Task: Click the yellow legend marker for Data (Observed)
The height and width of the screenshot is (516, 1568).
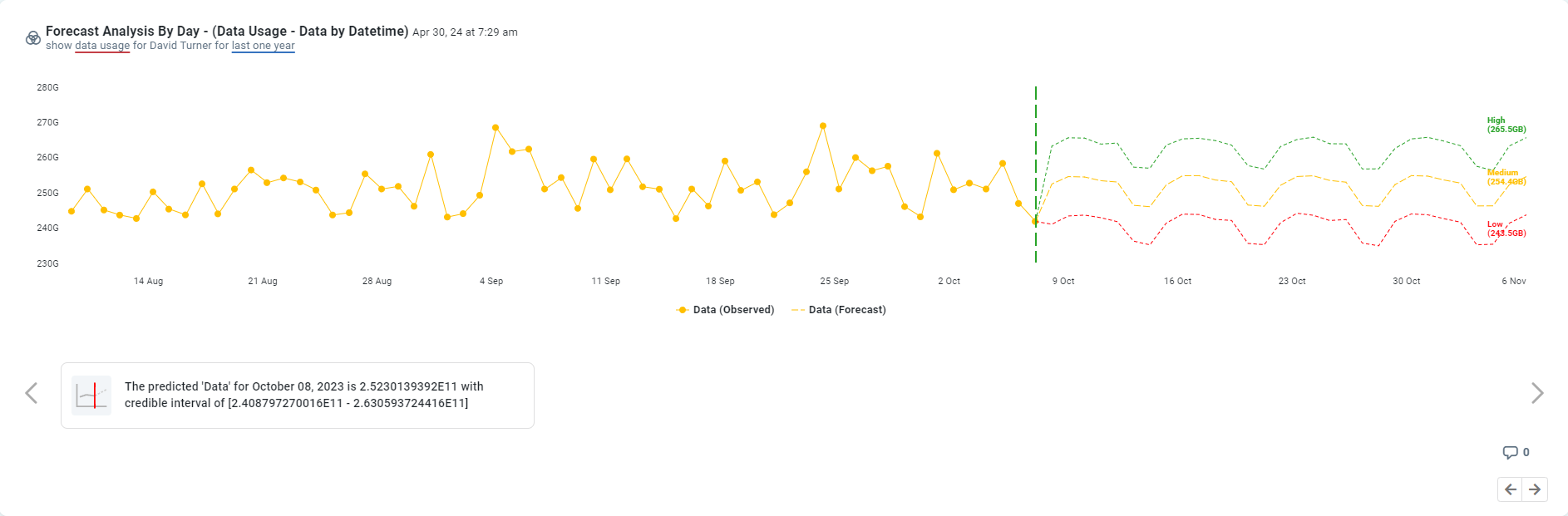Action: point(683,310)
